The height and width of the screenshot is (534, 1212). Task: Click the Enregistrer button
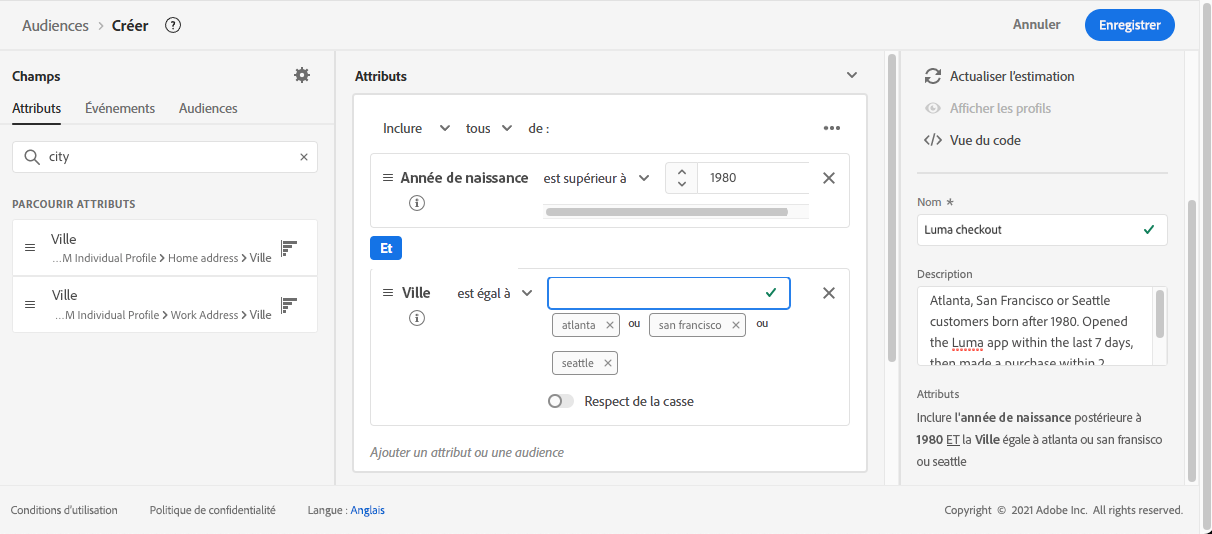pos(1129,25)
